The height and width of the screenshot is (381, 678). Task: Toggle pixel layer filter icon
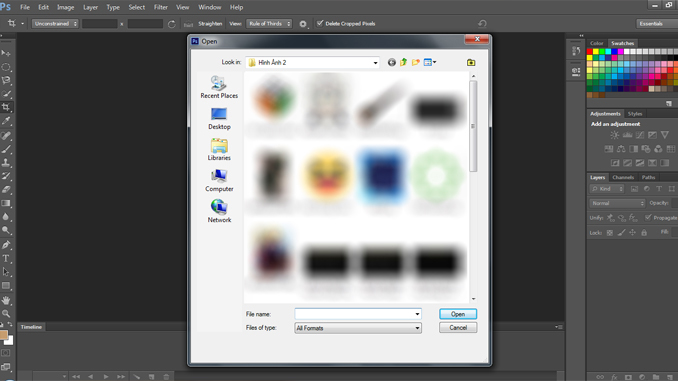[634, 189]
